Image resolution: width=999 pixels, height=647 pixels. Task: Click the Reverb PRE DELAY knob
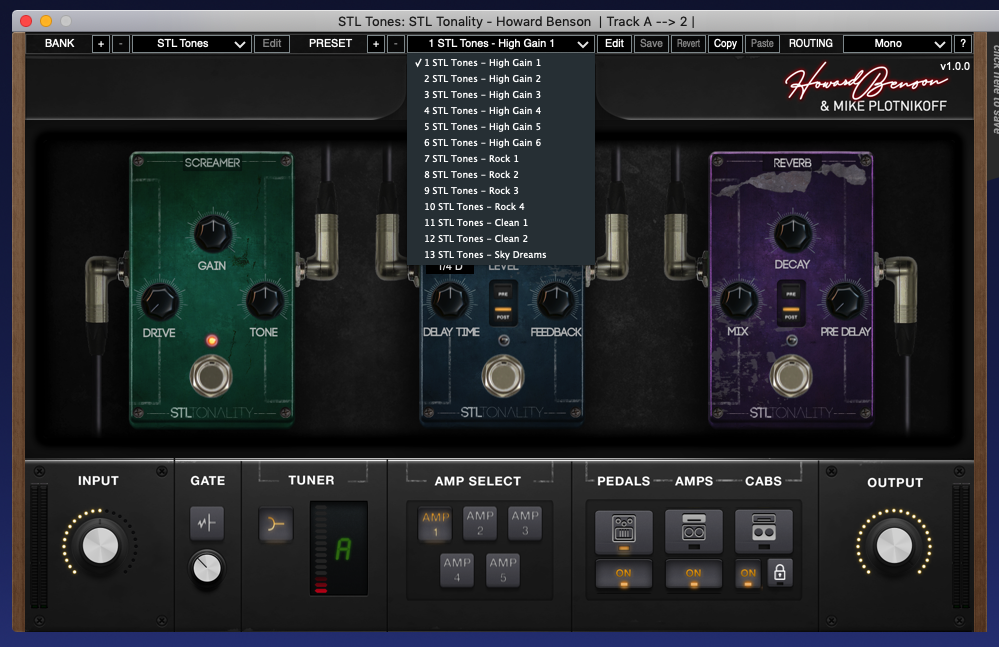click(x=845, y=301)
